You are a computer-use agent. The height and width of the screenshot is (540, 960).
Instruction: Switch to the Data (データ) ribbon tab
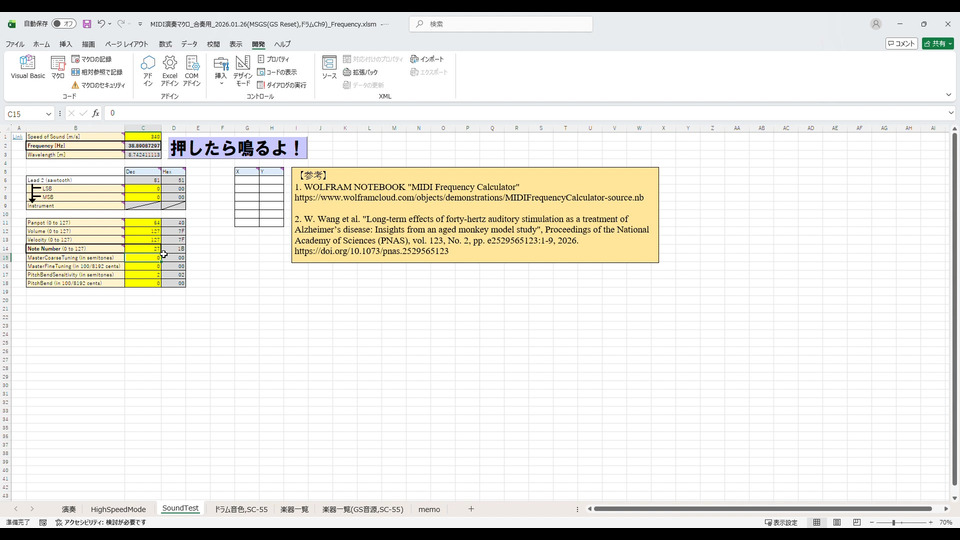tap(189, 44)
